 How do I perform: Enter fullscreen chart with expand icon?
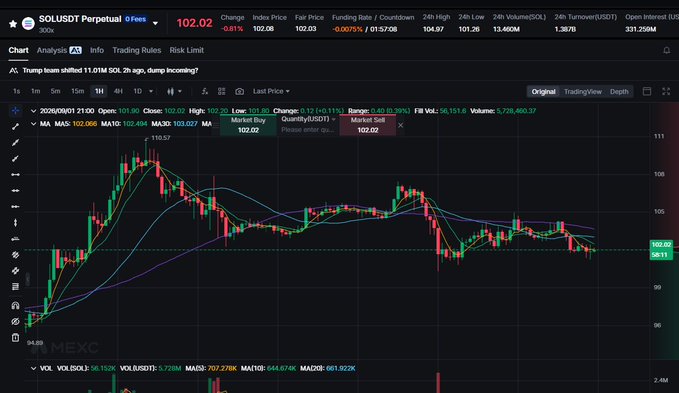coord(666,91)
